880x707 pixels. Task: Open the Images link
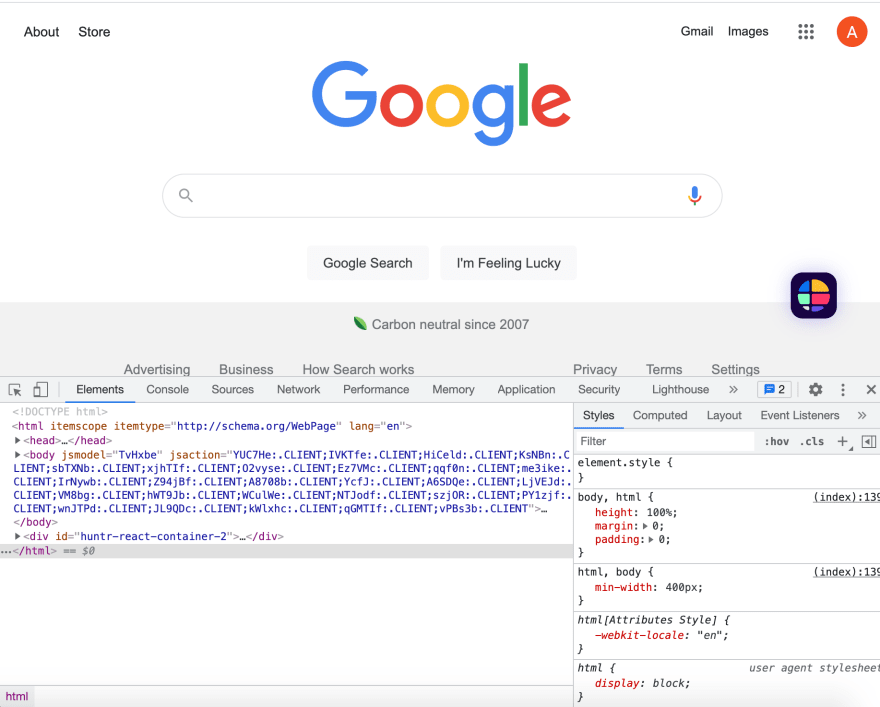pos(748,31)
